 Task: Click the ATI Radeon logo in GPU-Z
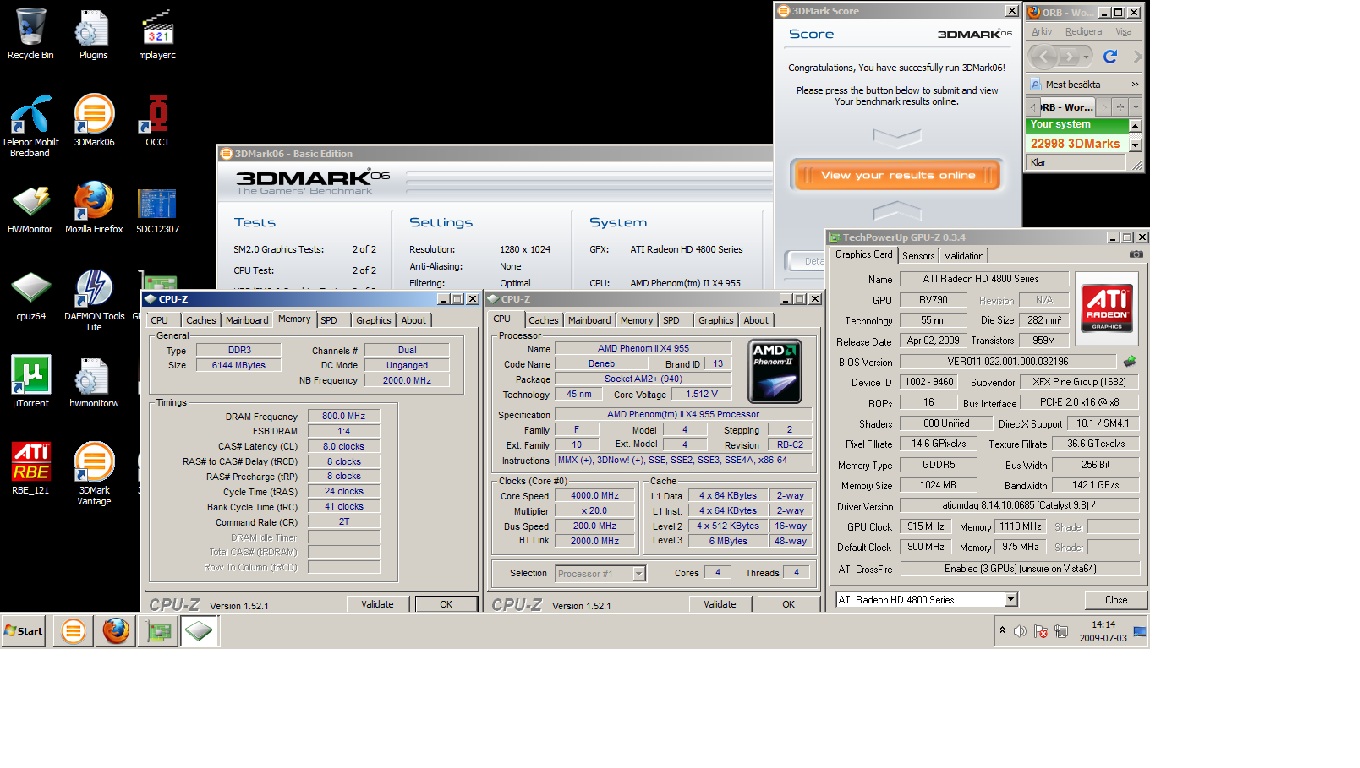pos(1106,307)
